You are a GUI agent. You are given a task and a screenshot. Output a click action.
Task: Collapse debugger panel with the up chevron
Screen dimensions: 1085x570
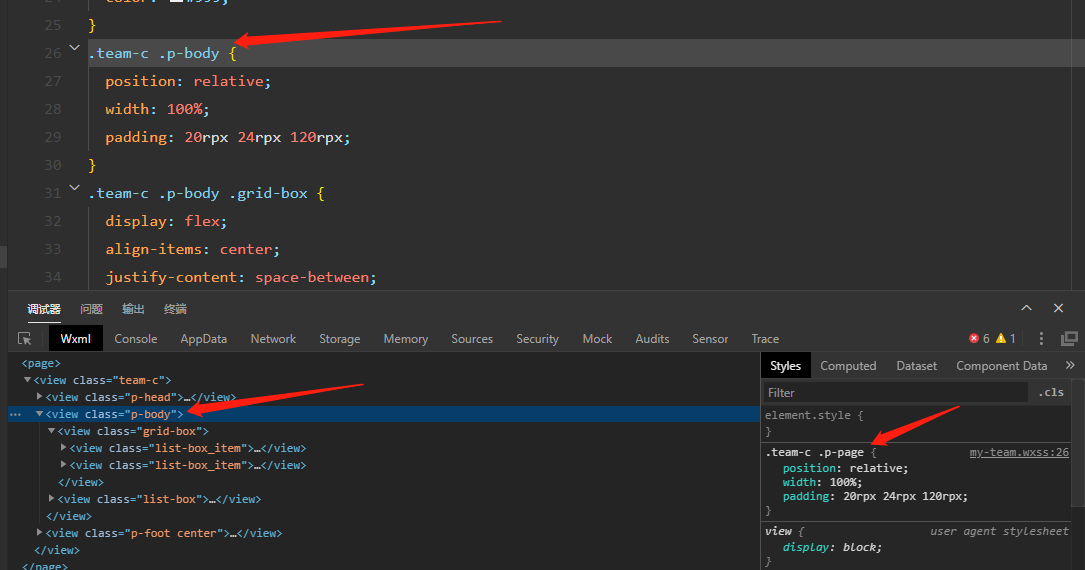[x=1026, y=308]
